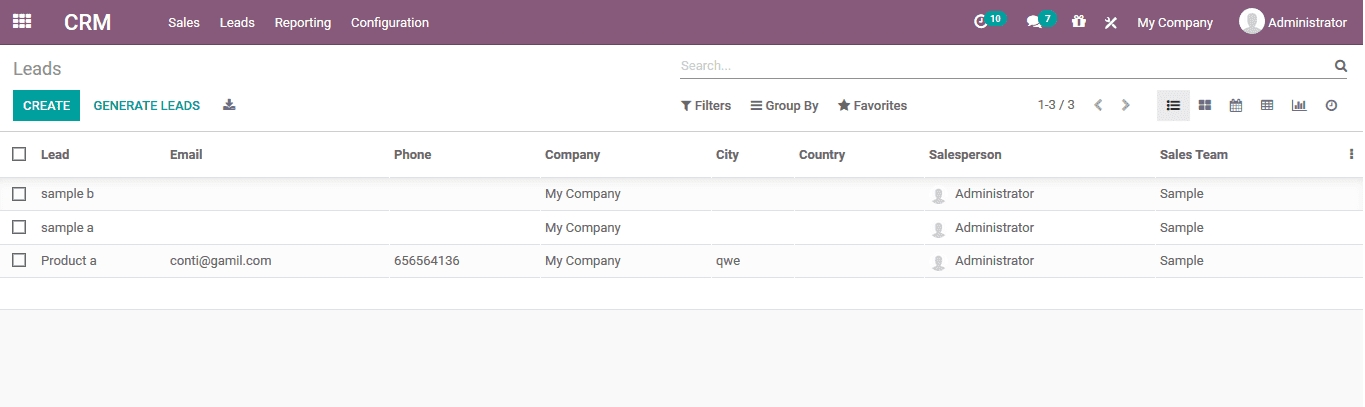Expand the Filters dropdown
The height and width of the screenshot is (407, 1365).
pos(706,105)
